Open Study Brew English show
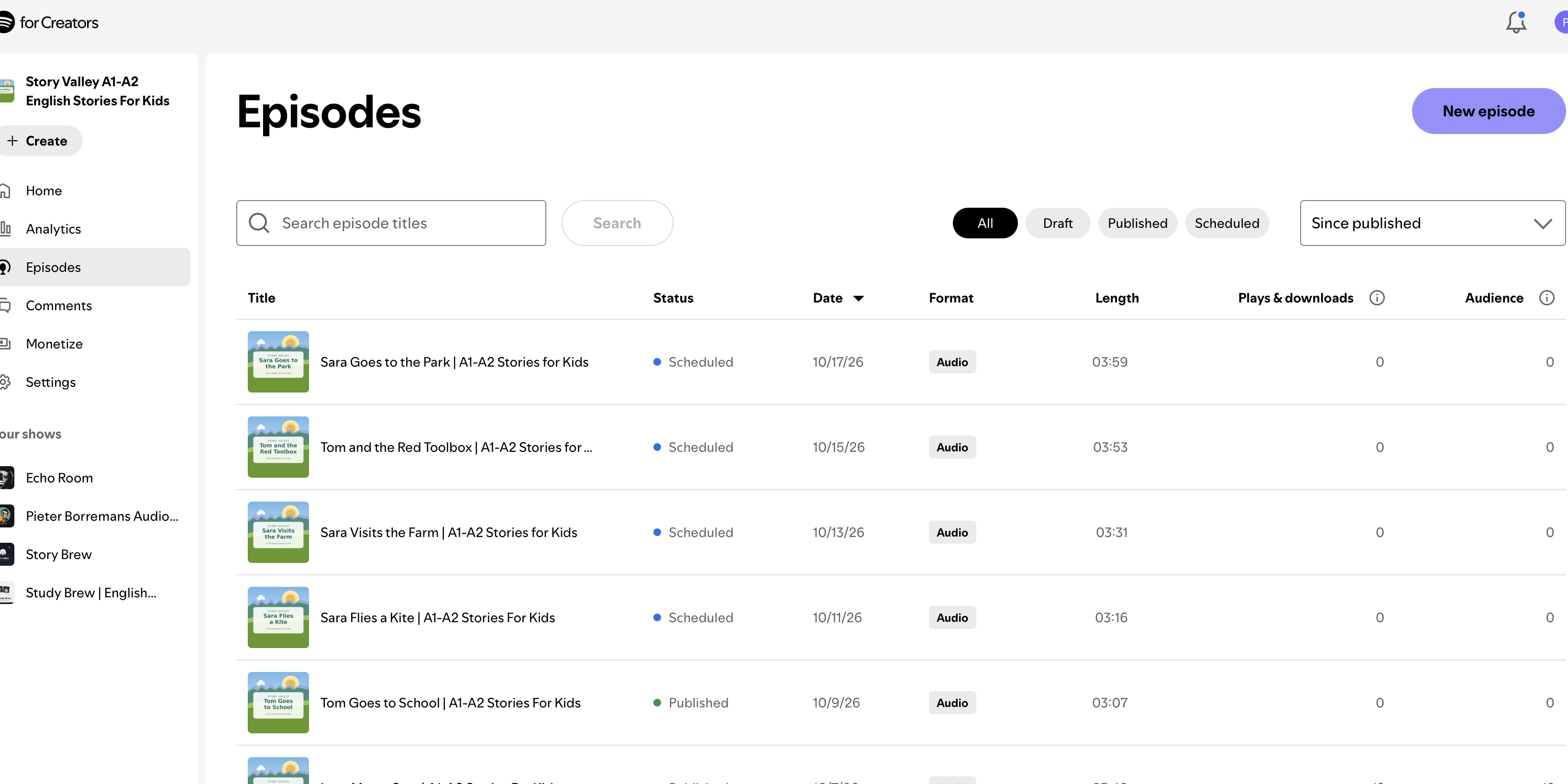Image resolution: width=1568 pixels, height=784 pixels. [x=91, y=594]
